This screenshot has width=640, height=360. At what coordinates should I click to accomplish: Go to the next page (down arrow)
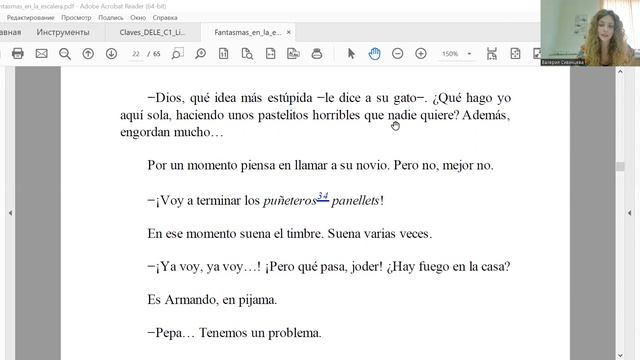111,53
